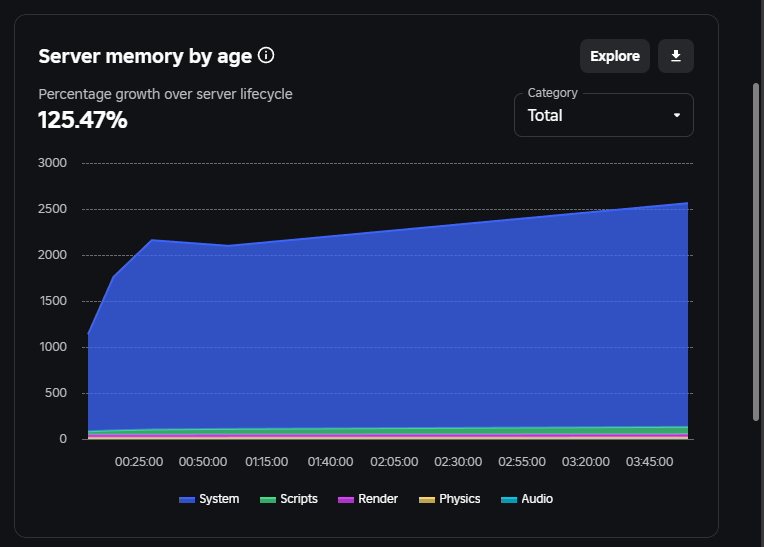Image resolution: width=764 pixels, height=547 pixels.
Task: Open the Category dropdown showing Total
Action: 604,115
